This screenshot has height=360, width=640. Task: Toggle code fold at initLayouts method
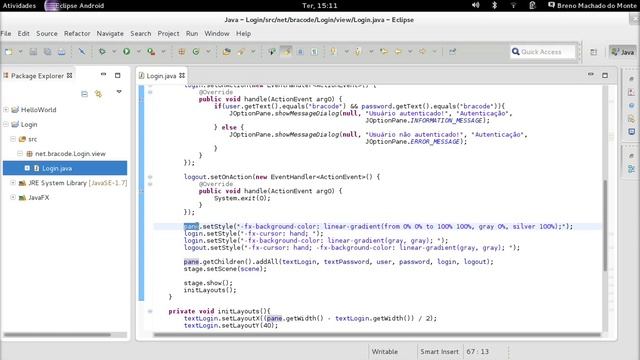click(150, 311)
